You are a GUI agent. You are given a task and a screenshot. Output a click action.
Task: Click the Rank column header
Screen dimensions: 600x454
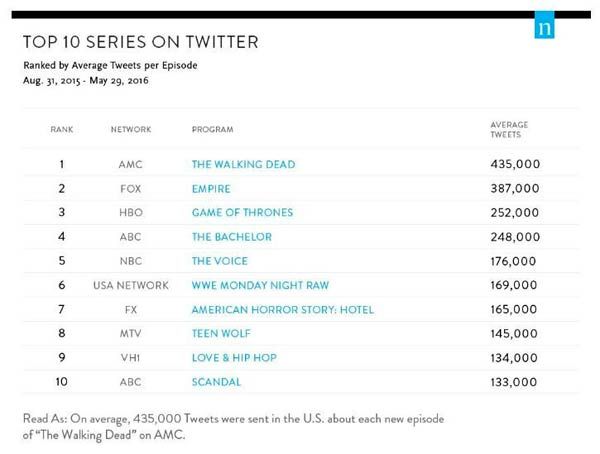[x=62, y=131]
